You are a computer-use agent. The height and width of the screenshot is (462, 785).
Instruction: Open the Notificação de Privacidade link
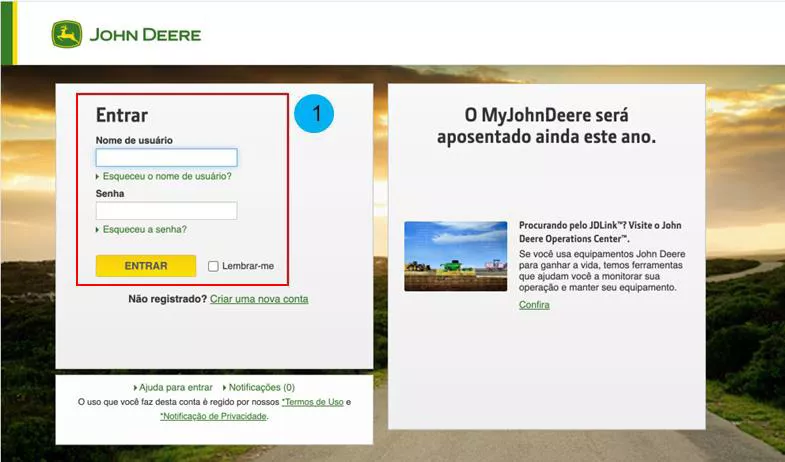tap(213, 416)
